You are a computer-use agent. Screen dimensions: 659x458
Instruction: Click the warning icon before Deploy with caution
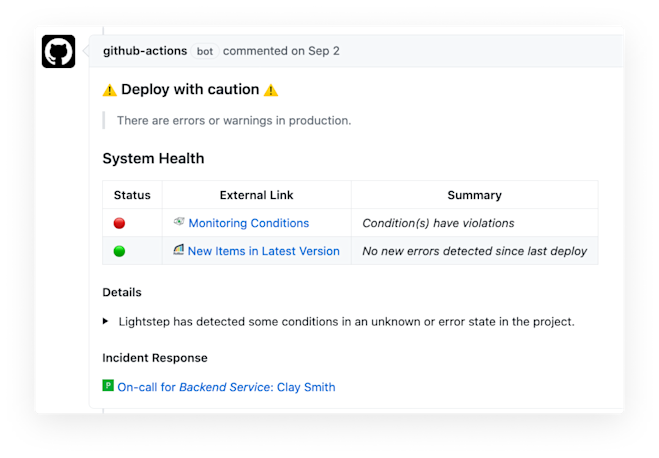coord(110,90)
